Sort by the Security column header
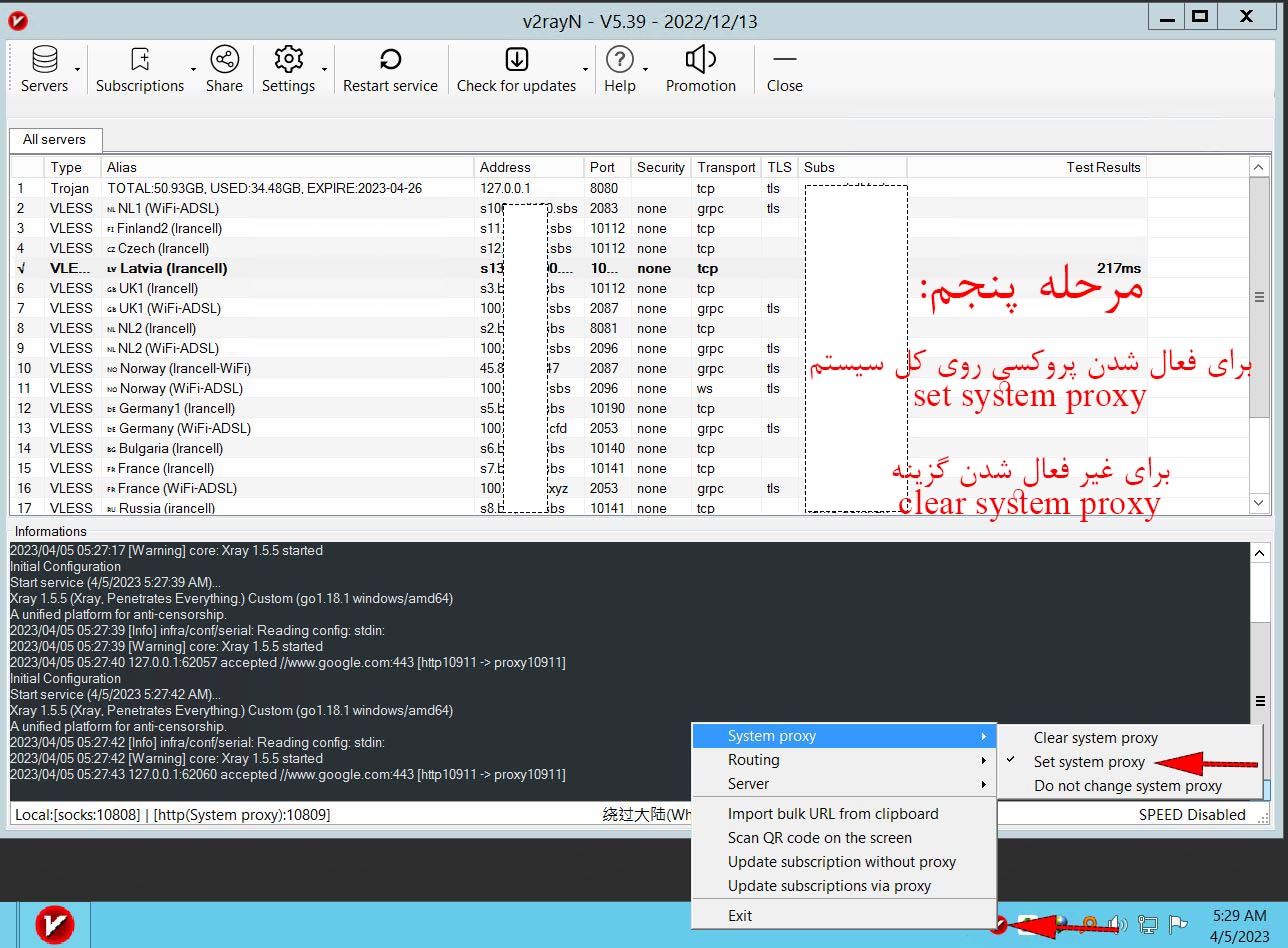 pyautogui.click(x=661, y=167)
